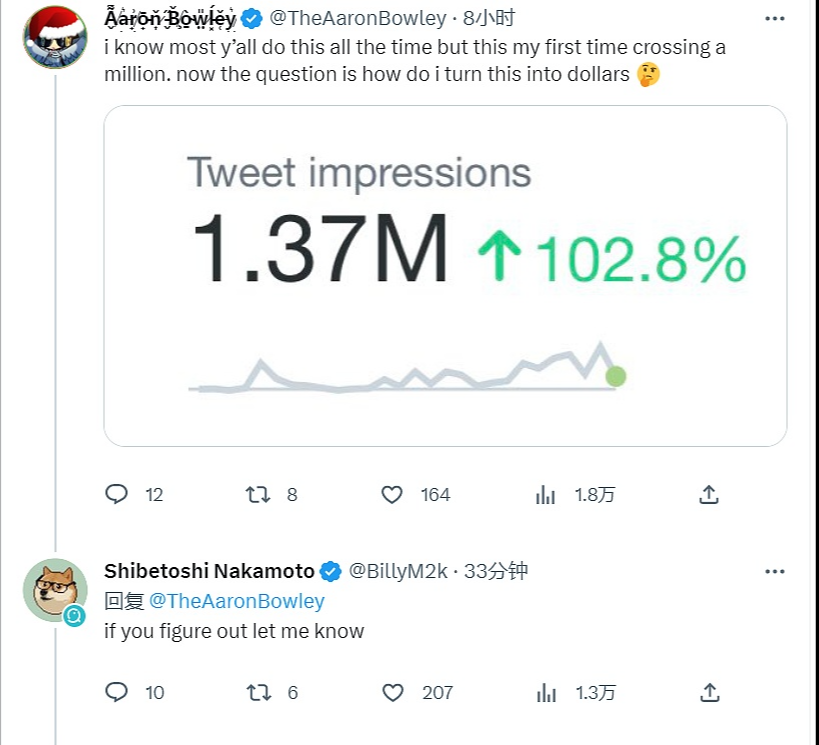Click the 8-hour timestamp on Aaron's tweet
Viewport: 819px width, 745px height.
(x=489, y=18)
